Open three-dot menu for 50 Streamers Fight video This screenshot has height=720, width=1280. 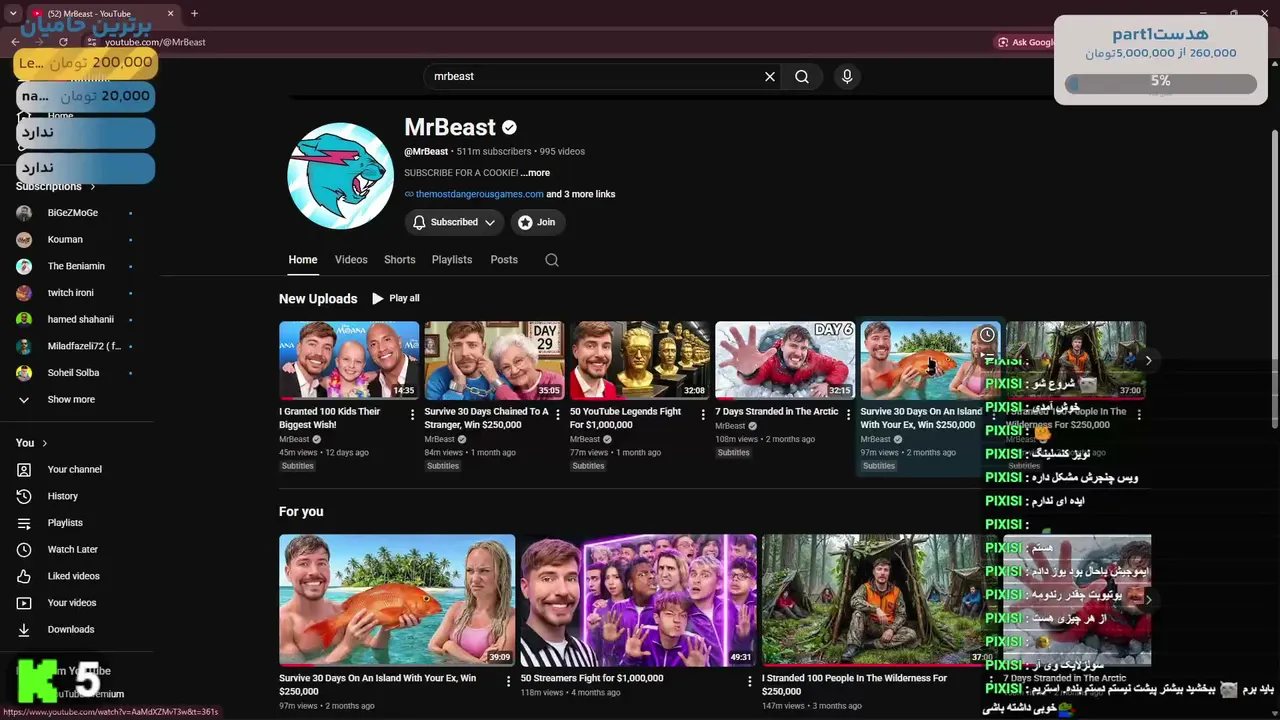click(750, 681)
